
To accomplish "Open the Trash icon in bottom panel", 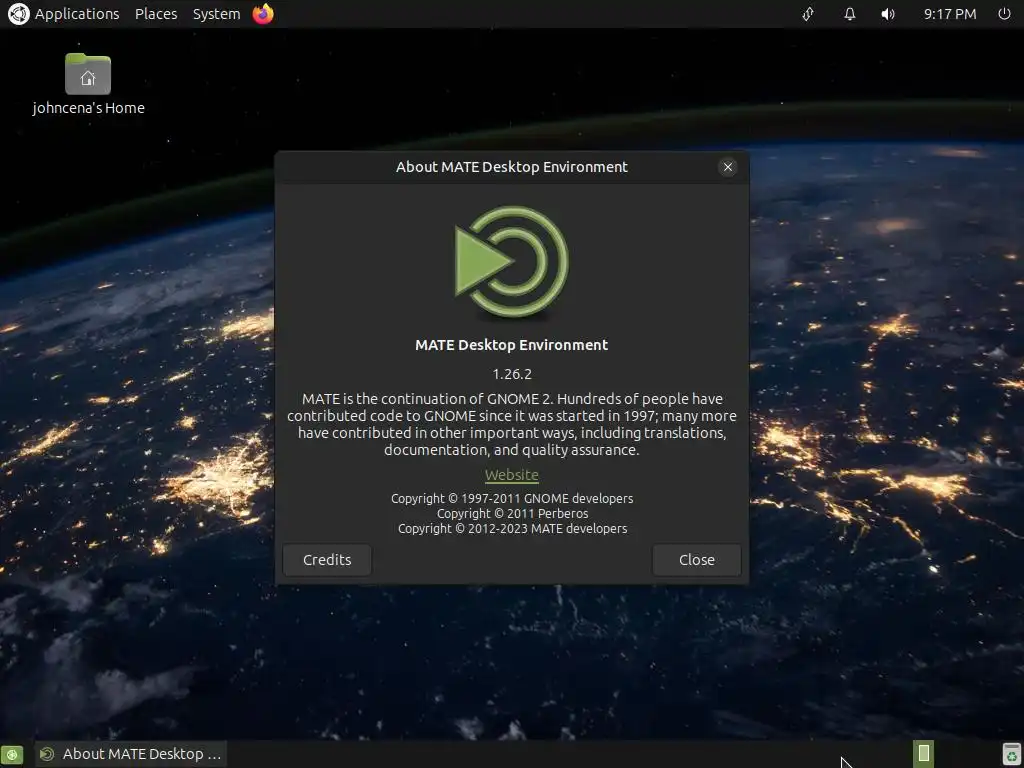I will (x=1011, y=754).
